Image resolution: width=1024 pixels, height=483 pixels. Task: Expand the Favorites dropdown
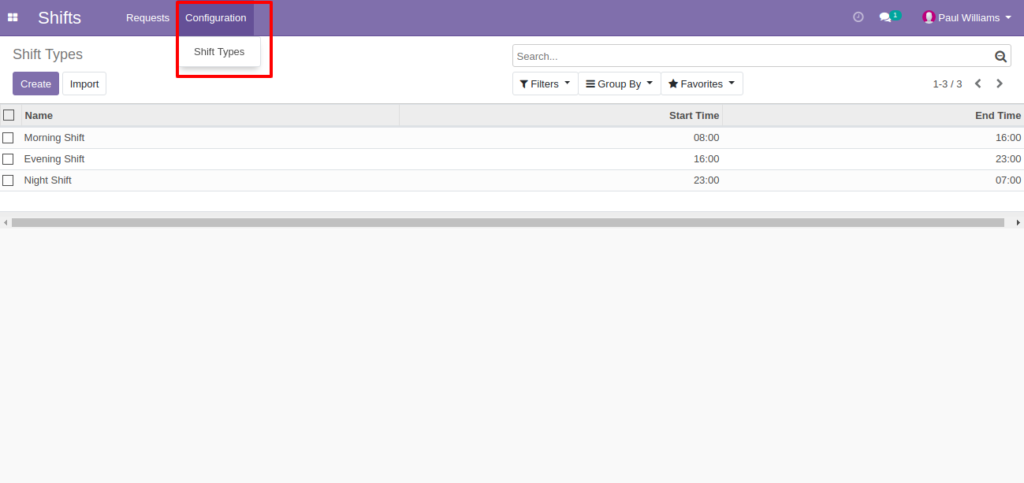pyautogui.click(x=701, y=84)
